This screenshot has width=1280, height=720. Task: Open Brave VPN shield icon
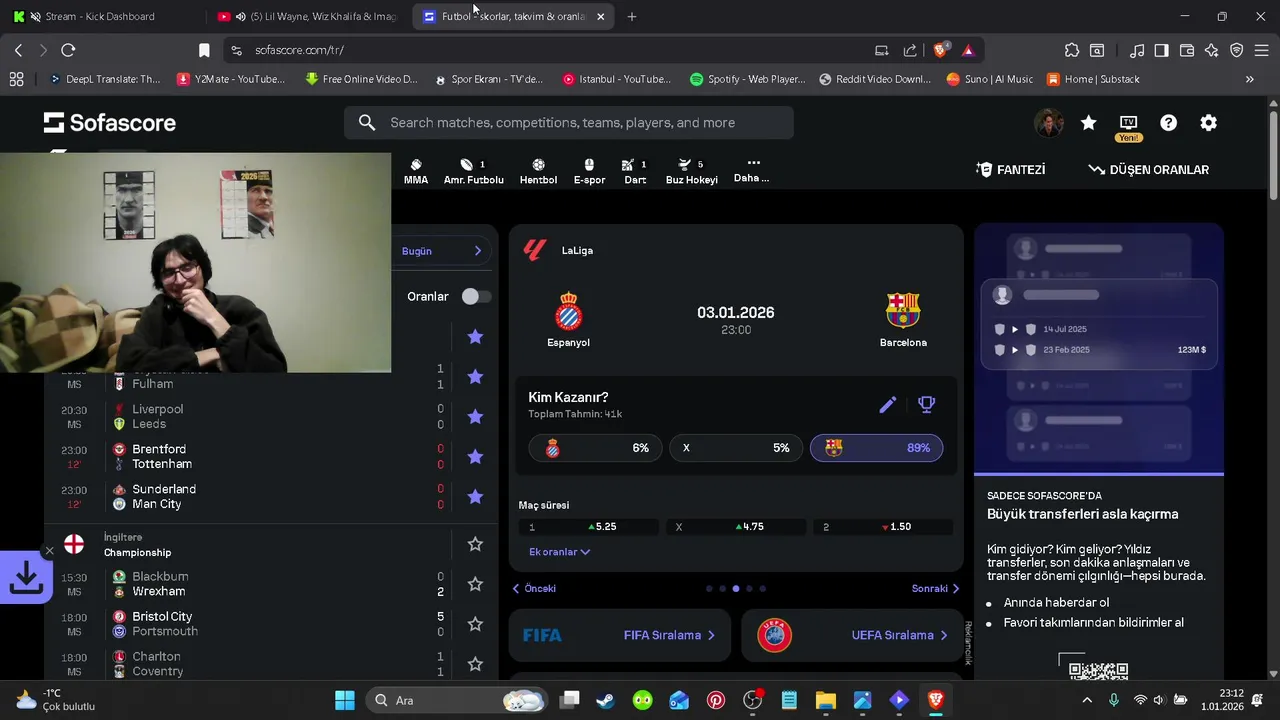coord(1236,50)
